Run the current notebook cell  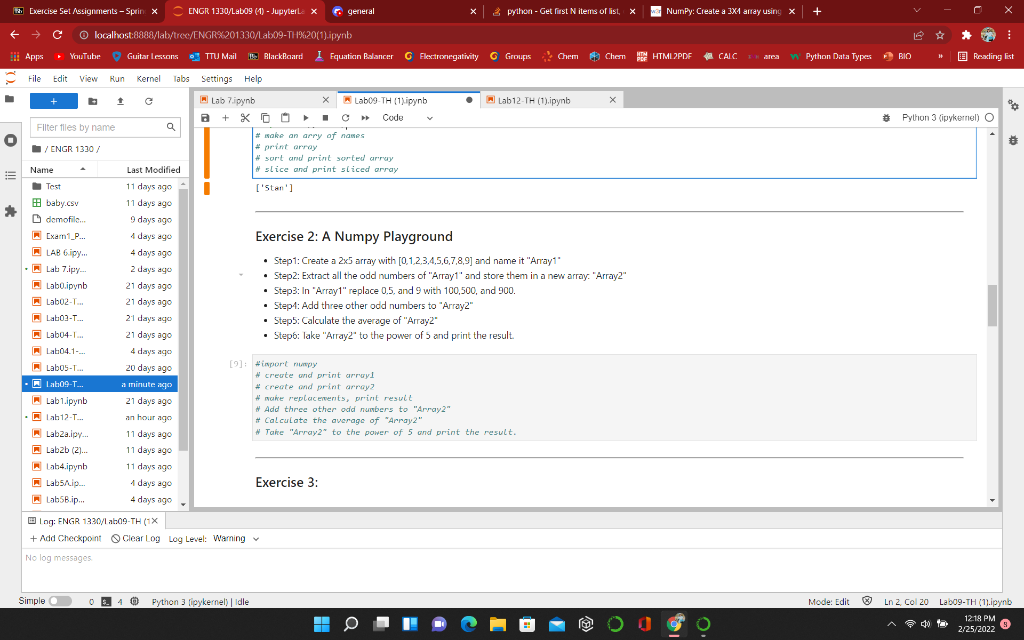(305, 118)
